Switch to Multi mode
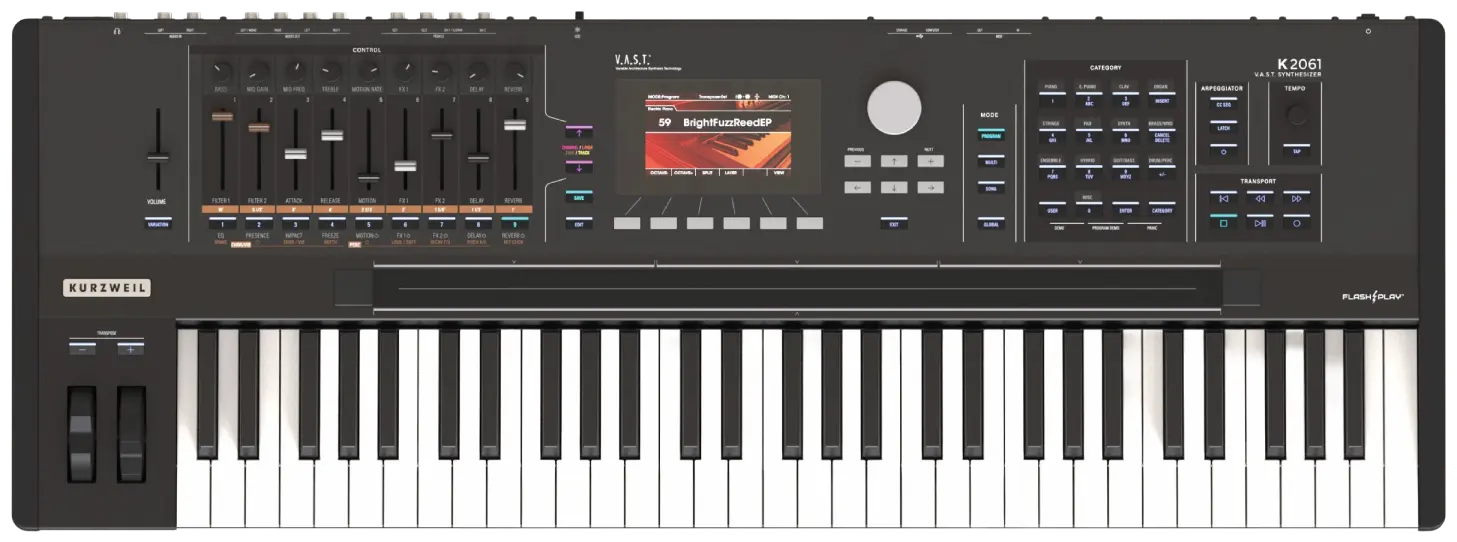1457x542 pixels. (x=991, y=161)
